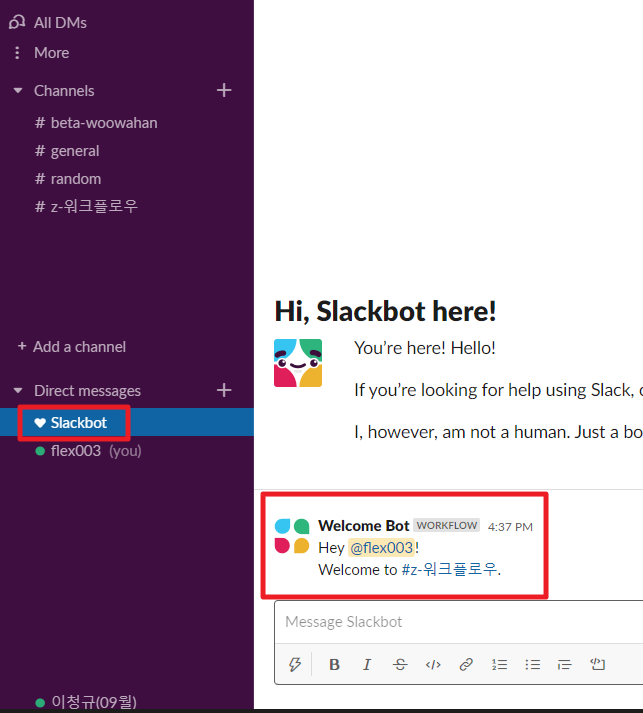The height and width of the screenshot is (713, 643).
Task: Click the 4:37 PM message timestamp
Action: pos(510,527)
